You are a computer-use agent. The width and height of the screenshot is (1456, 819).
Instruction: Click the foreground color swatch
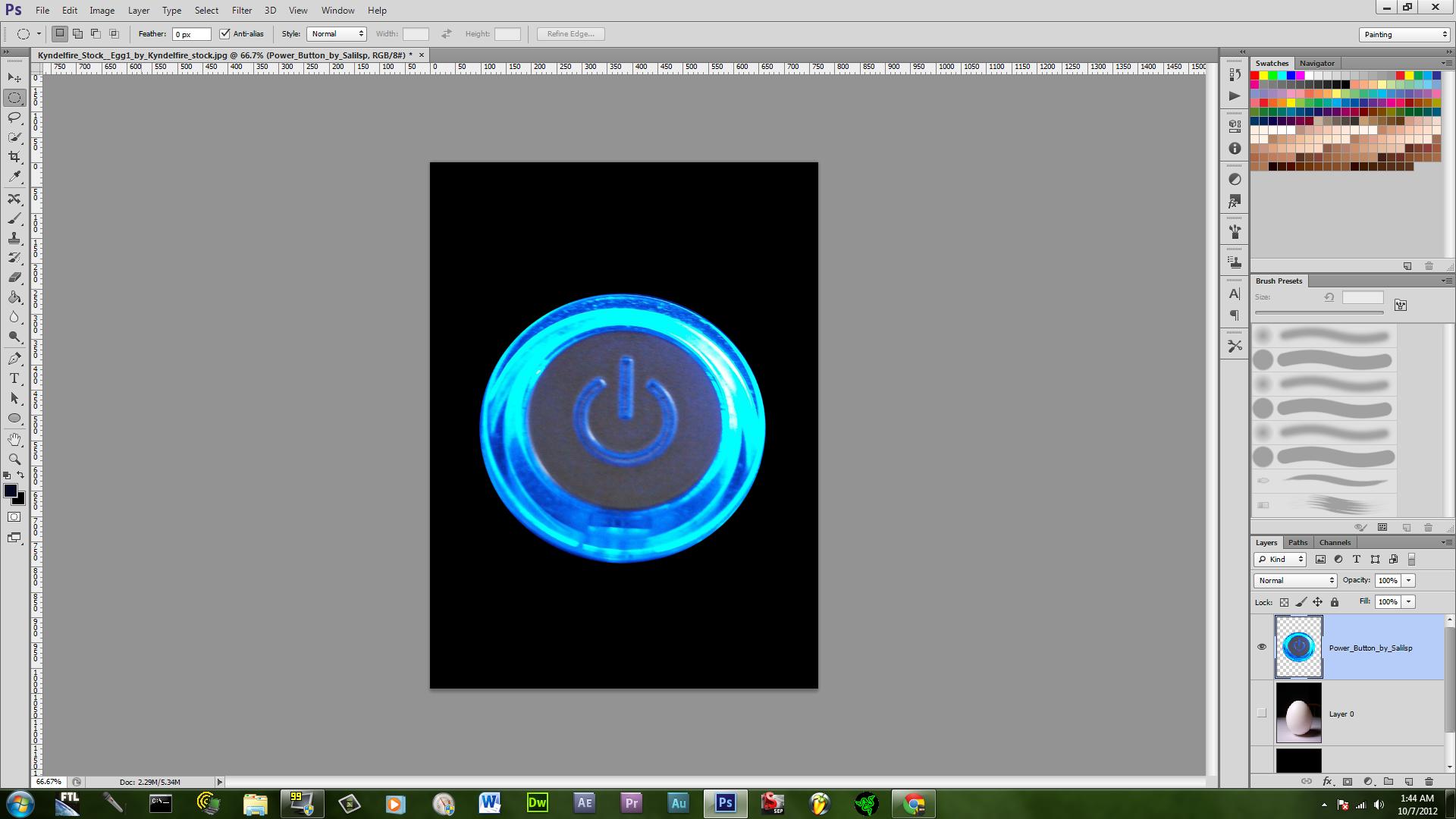coord(10,491)
